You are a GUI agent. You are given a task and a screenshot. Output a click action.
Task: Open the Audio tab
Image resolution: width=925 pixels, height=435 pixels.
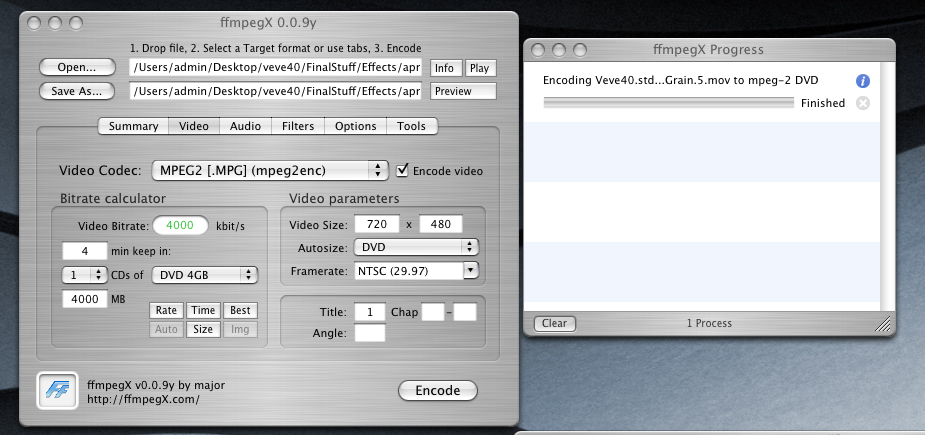245,126
